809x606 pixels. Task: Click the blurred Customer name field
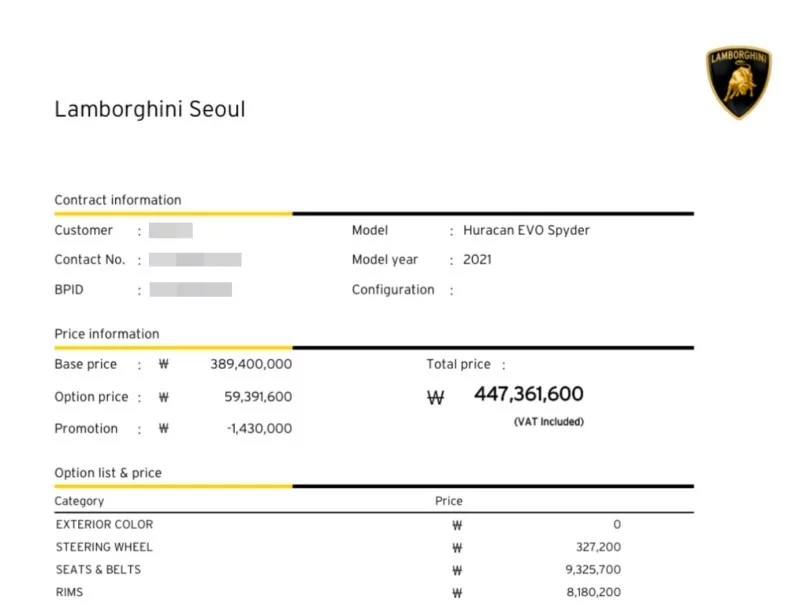tap(170, 231)
